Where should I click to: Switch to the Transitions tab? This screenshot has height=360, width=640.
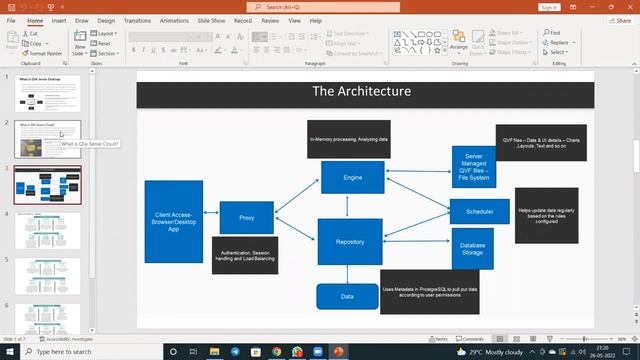point(137,20)
